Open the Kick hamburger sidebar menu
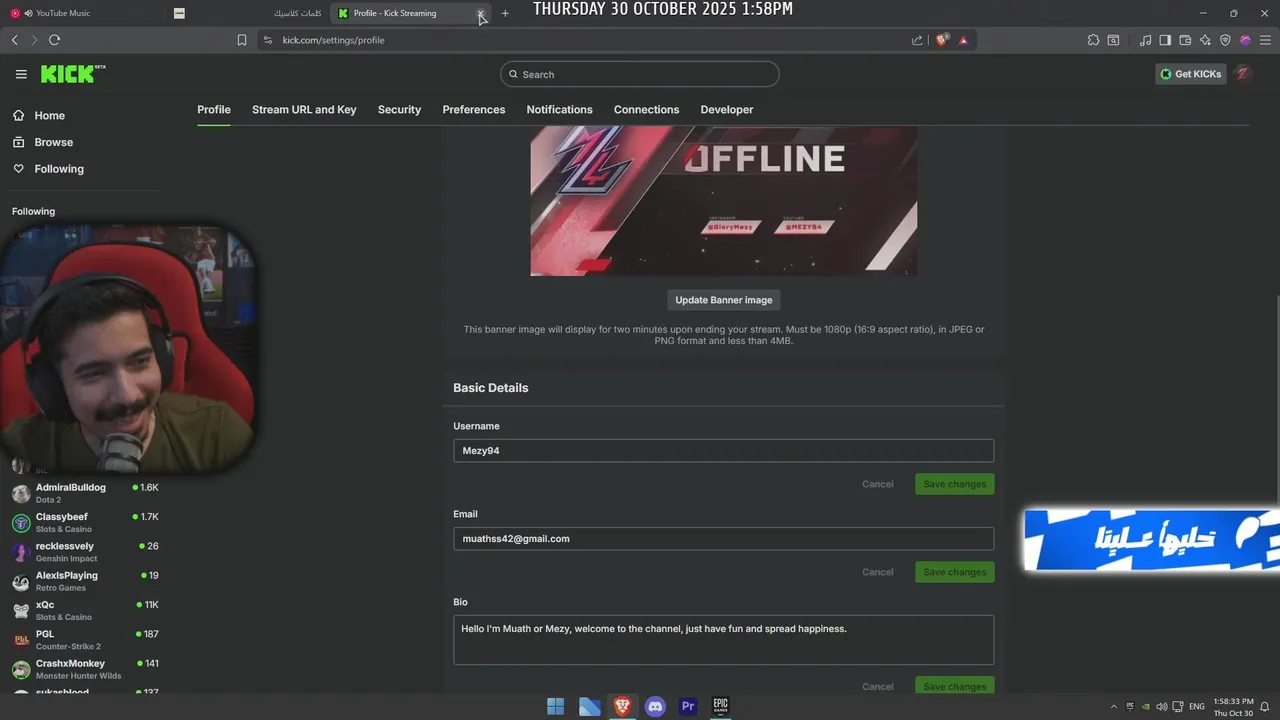The image size is (1280, 720). click(x=21, y=74)
